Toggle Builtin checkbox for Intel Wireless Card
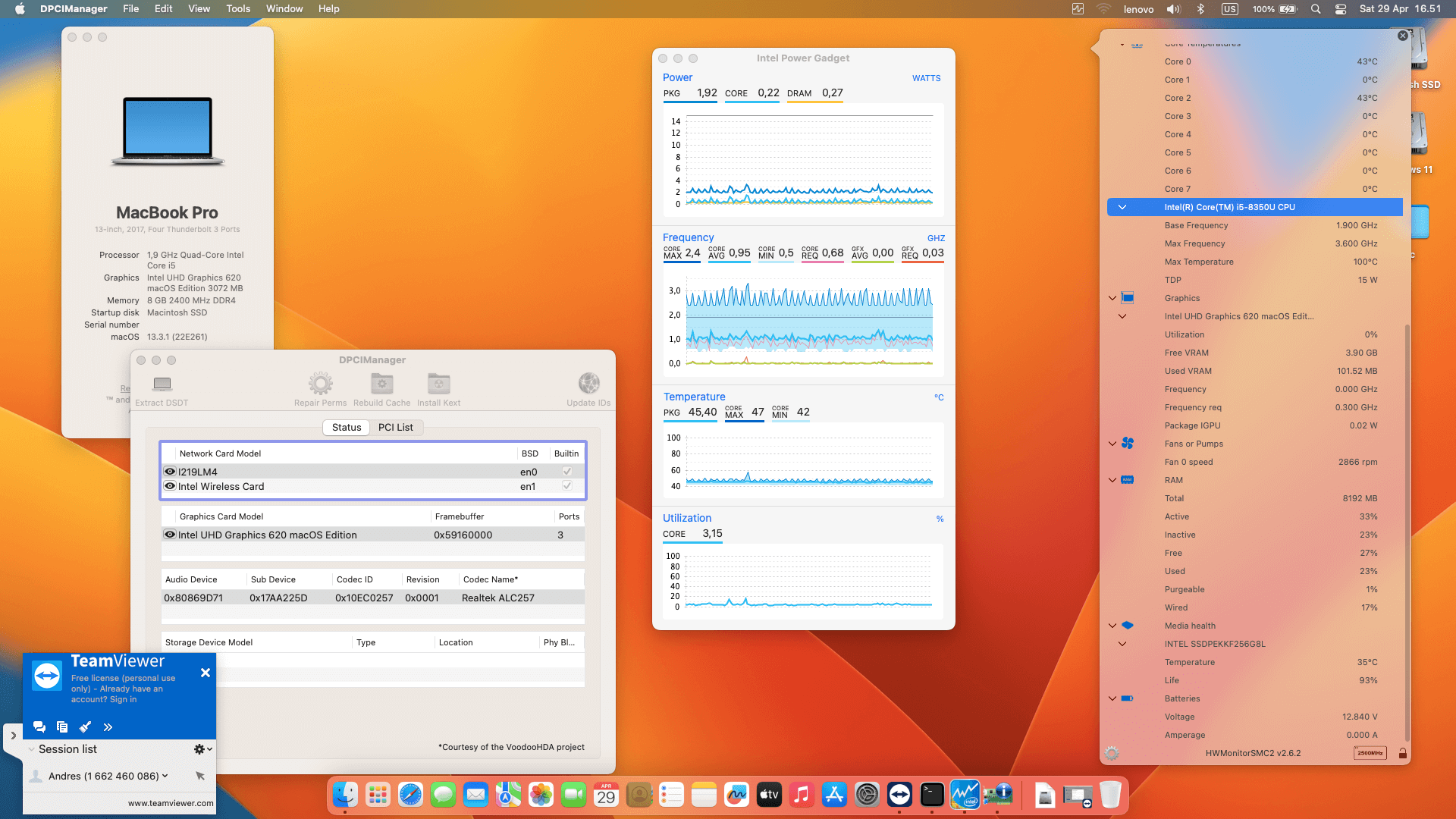 click(x=566, y=486)
